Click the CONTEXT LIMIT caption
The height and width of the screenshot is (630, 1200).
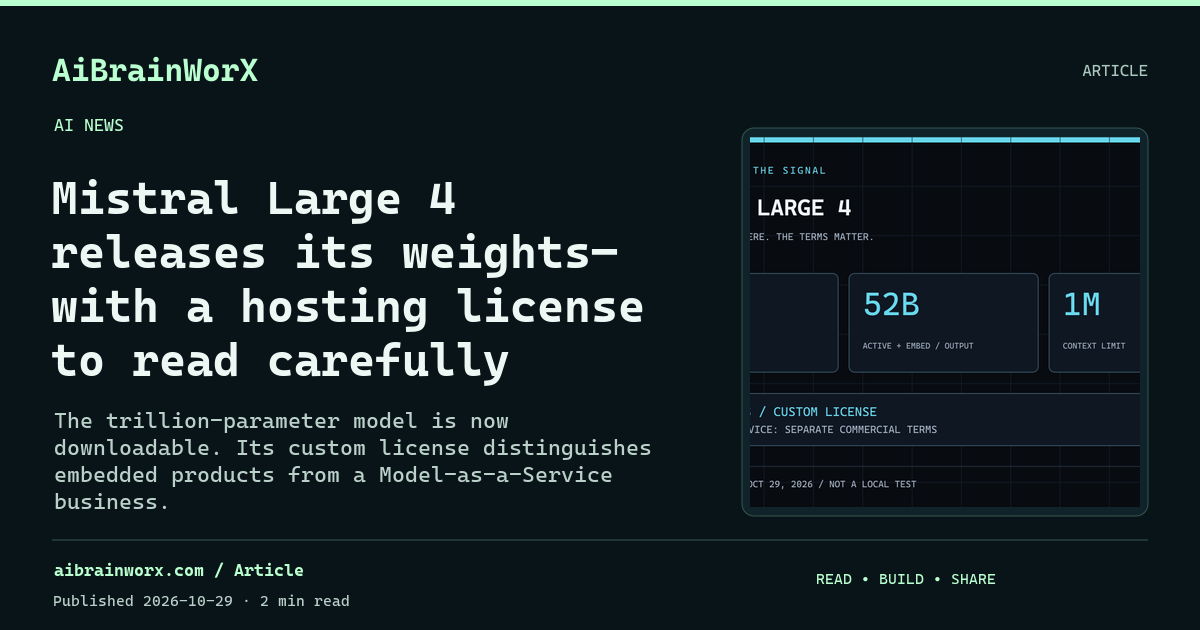tap(1094, 346)
